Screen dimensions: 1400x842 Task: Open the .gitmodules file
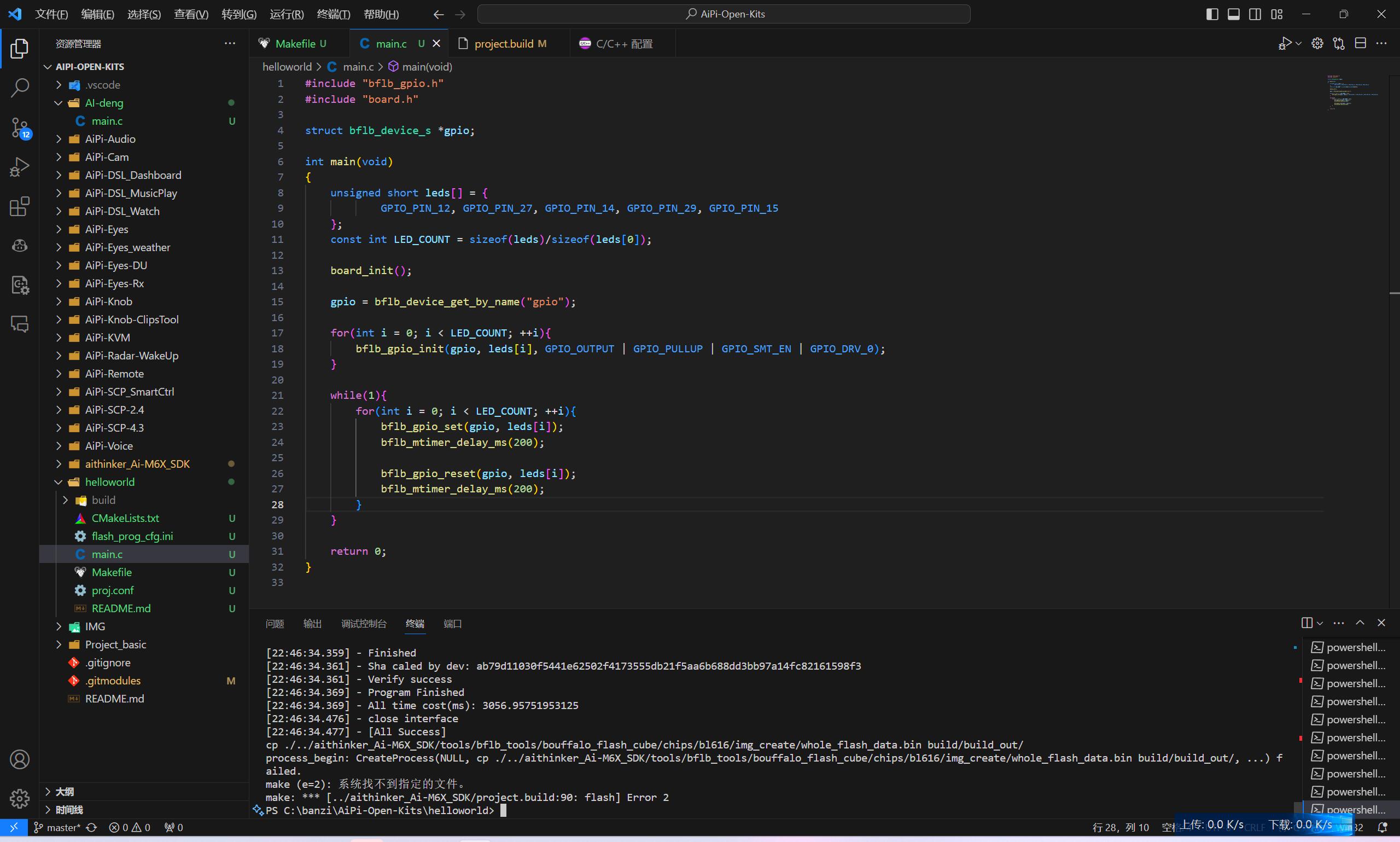click(x=113, y=680)
